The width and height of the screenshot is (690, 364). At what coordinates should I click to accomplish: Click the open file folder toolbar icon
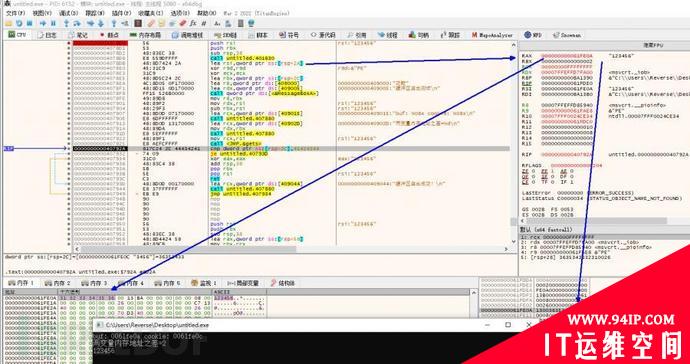(x=8, y=23)
